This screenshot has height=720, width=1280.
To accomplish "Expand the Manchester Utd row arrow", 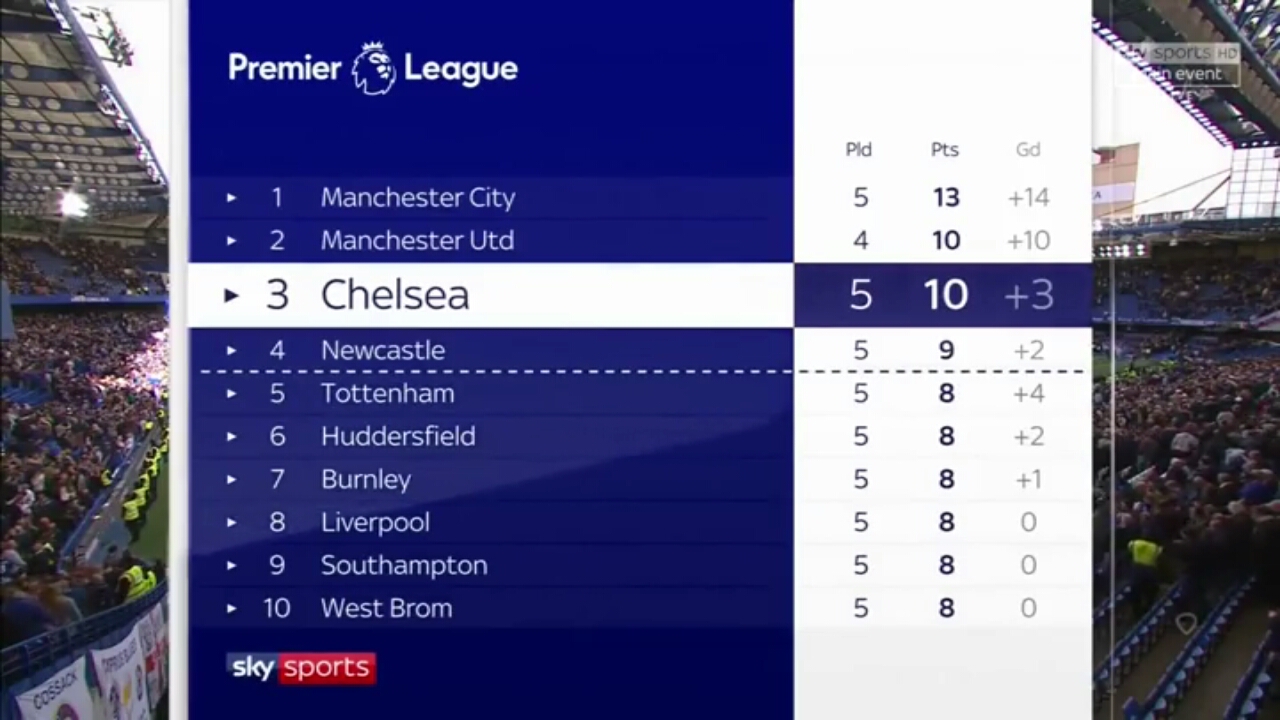I will pyautogui.click(x=231, y=241).
